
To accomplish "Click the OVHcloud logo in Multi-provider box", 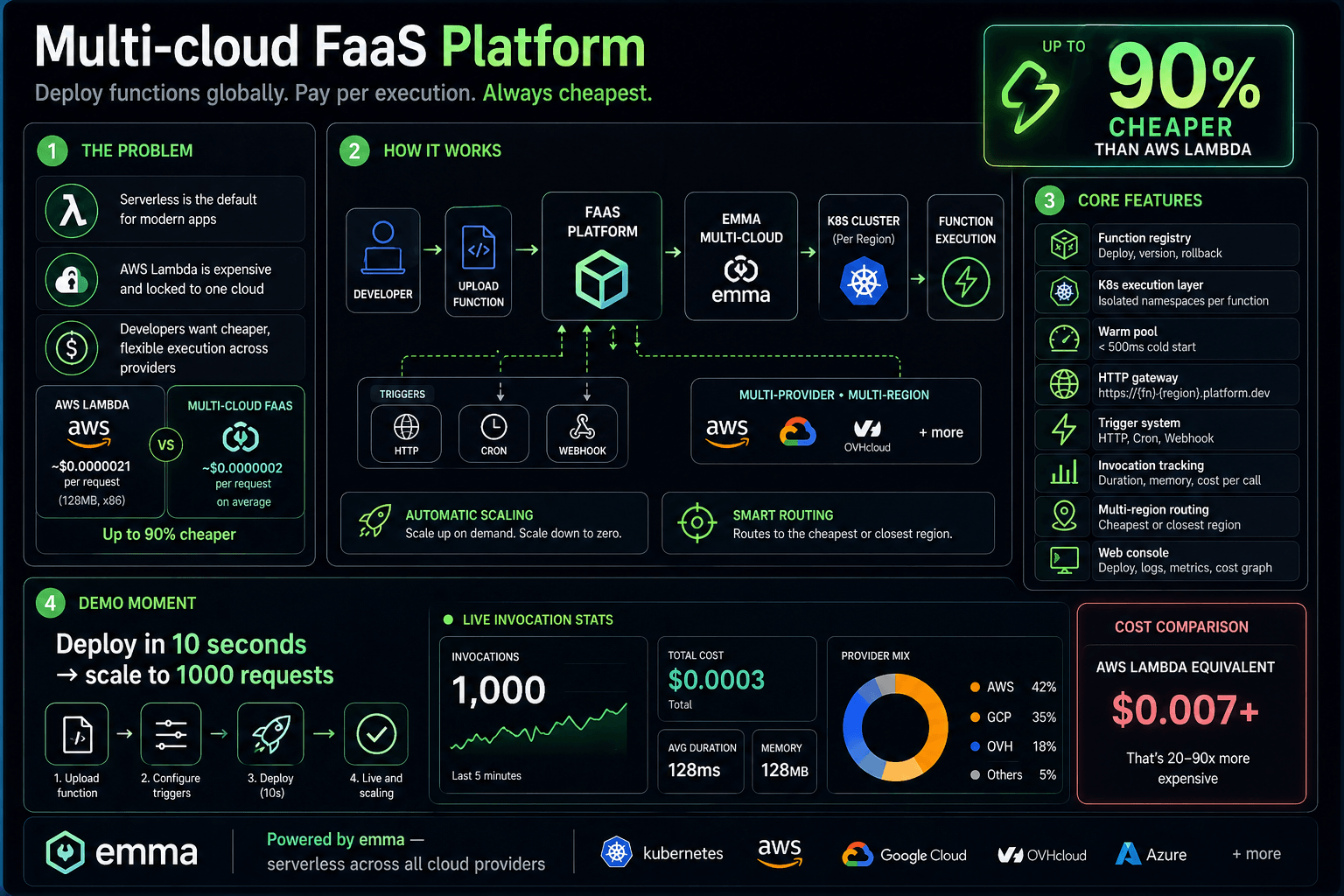I will pyautogui.click(x=867, y=435).
